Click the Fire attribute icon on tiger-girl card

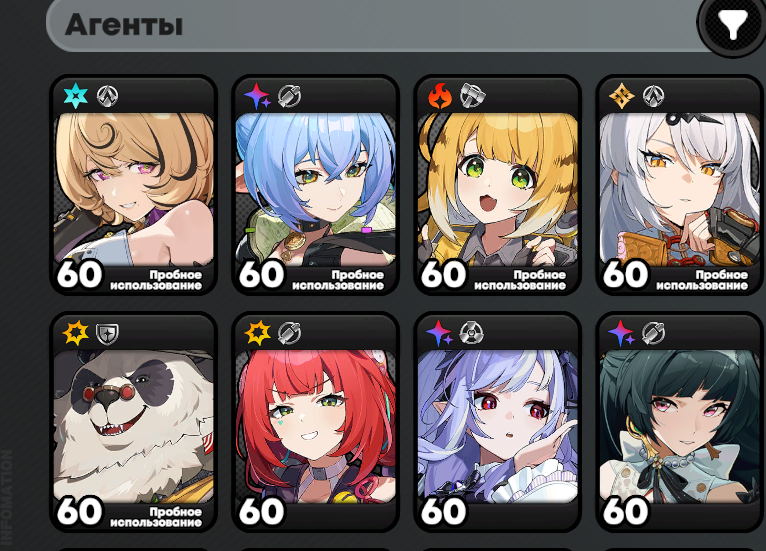440,96
